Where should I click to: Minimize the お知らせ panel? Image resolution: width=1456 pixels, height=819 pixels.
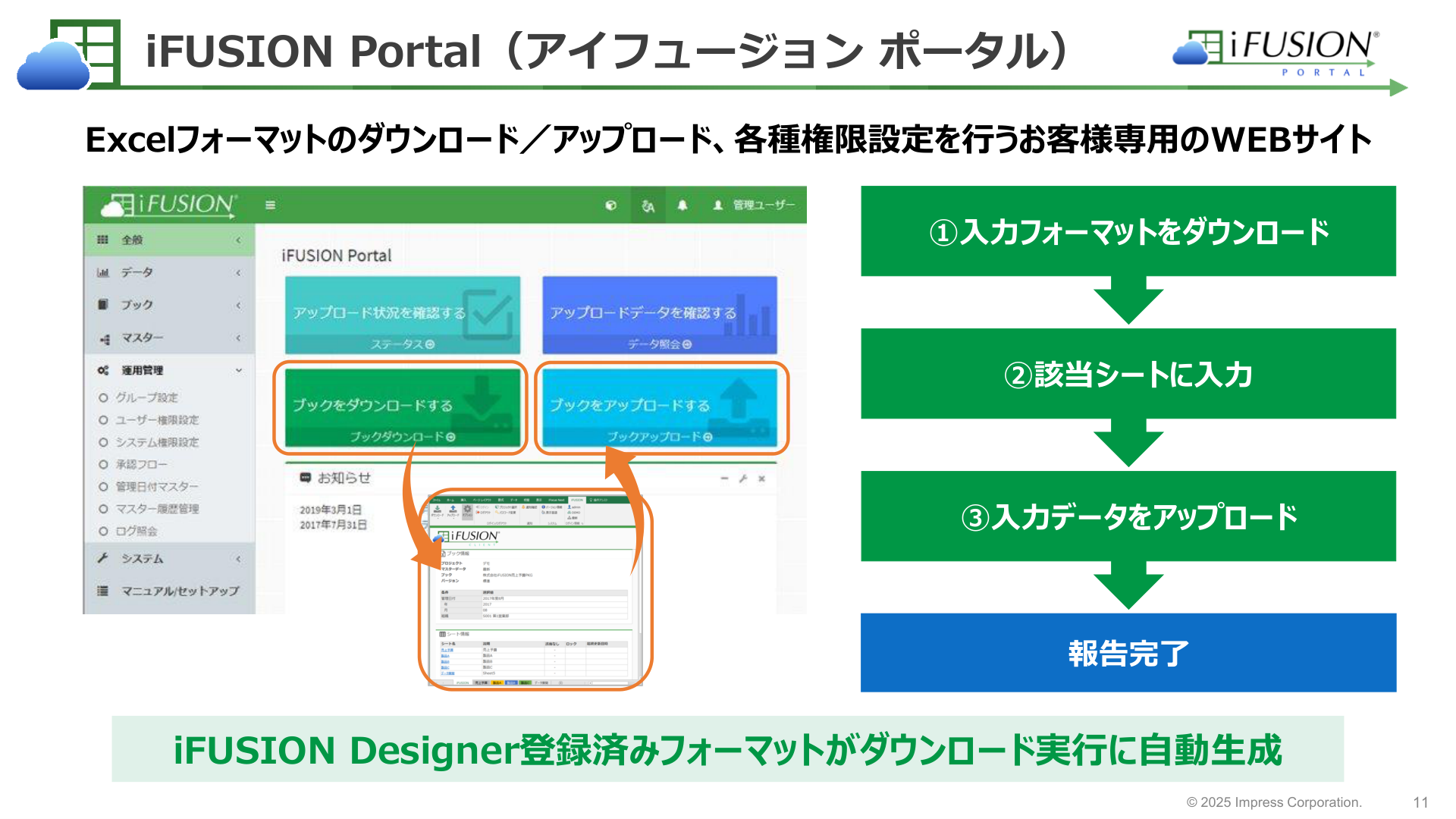click(724, 479)
